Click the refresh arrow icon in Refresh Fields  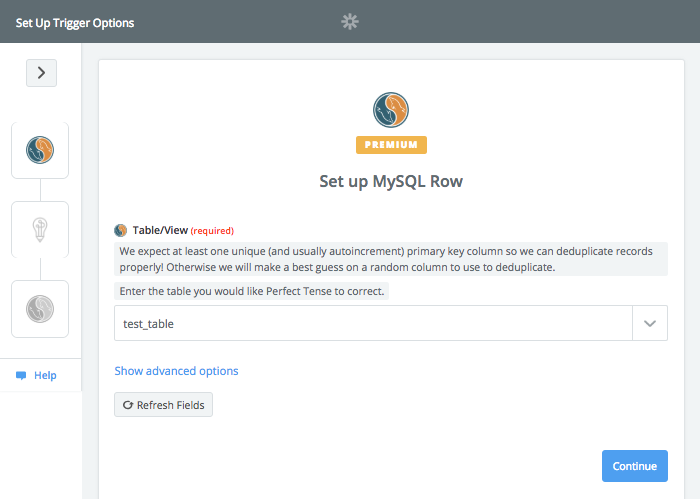[x=128, y=405]
